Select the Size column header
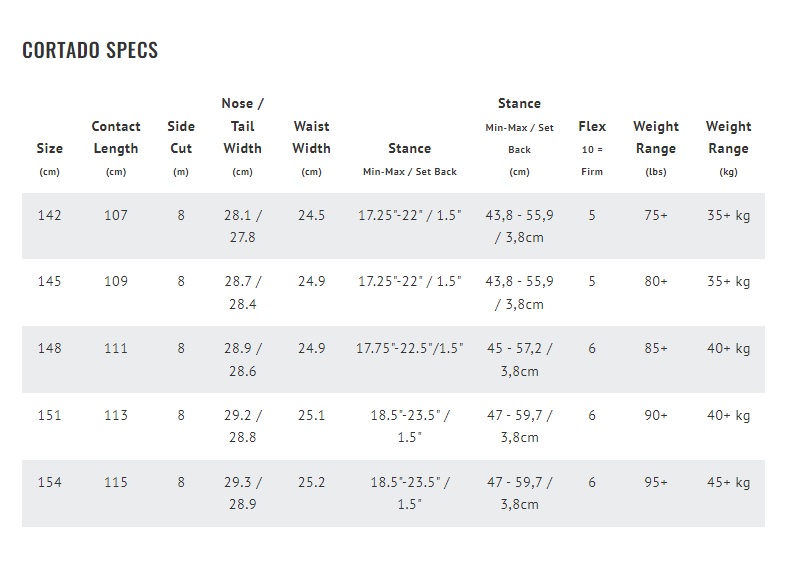Screen dimensions: 789x569 coord(49,159)
